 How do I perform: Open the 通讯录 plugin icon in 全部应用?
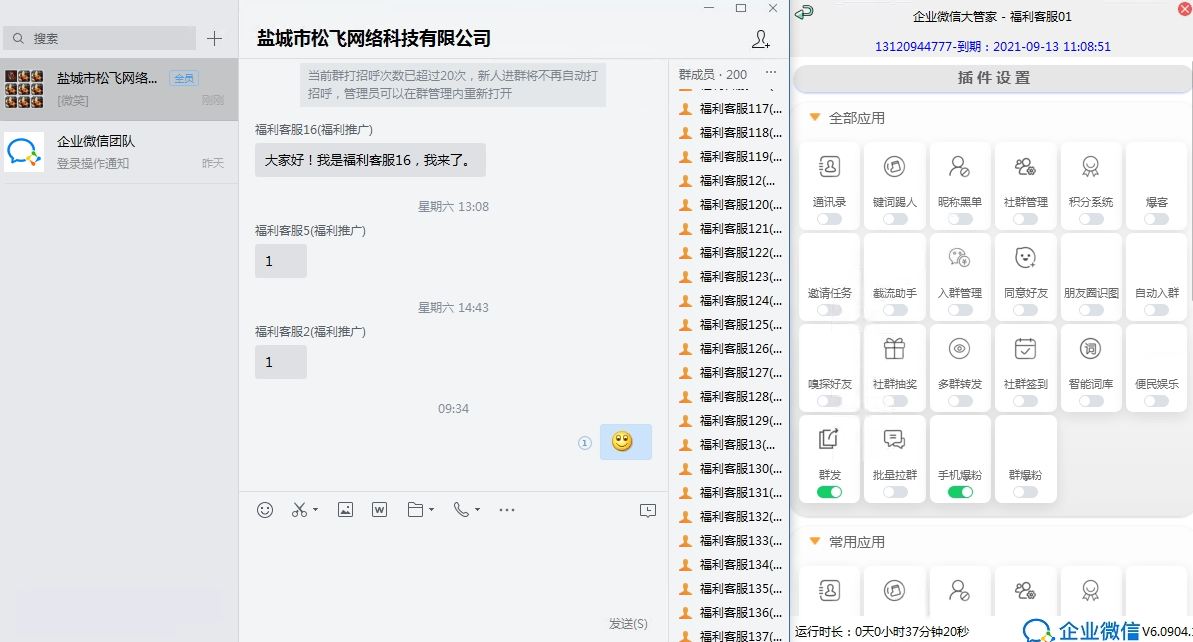pos(829,167)
